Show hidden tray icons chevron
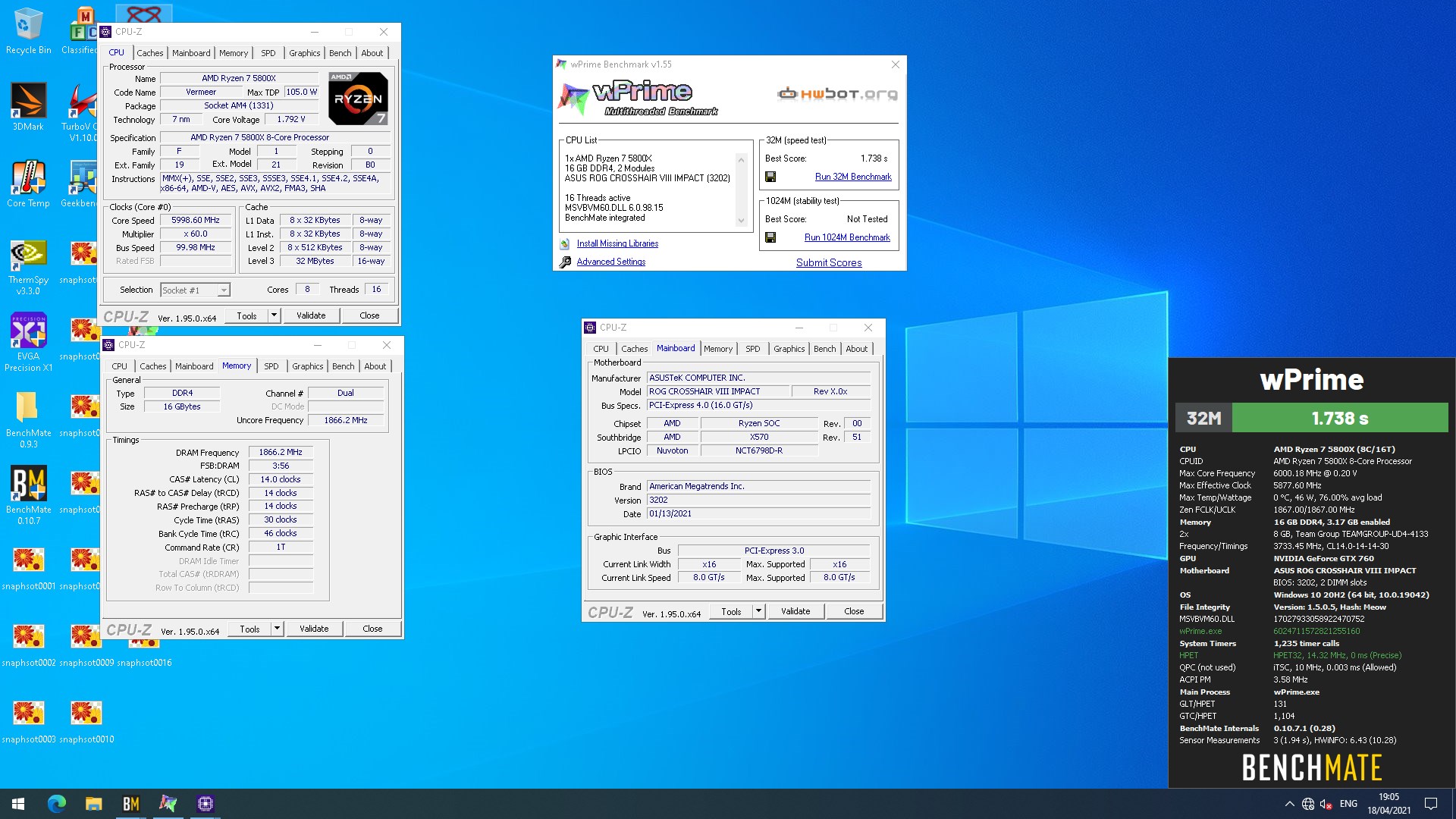 (x=1289, y=804)
